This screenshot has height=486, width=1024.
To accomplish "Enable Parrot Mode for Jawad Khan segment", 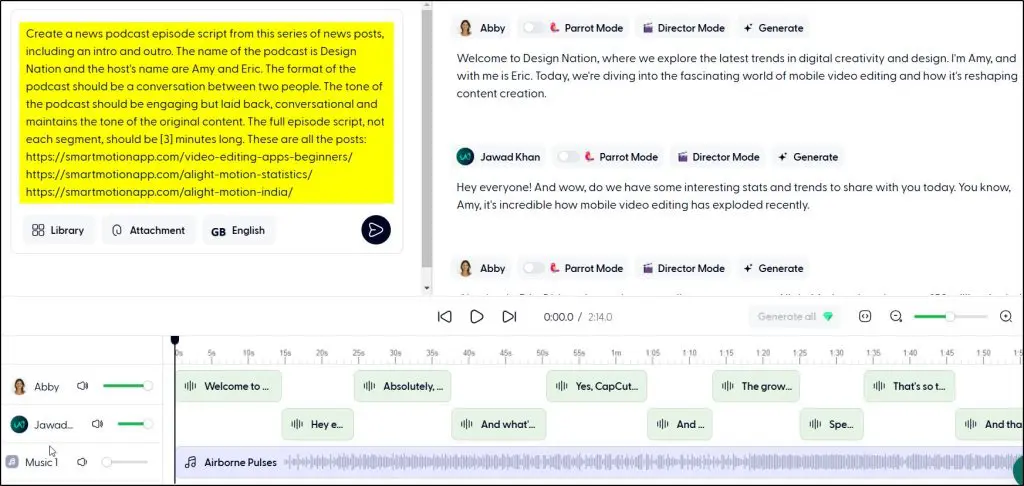I will (568, 157).
